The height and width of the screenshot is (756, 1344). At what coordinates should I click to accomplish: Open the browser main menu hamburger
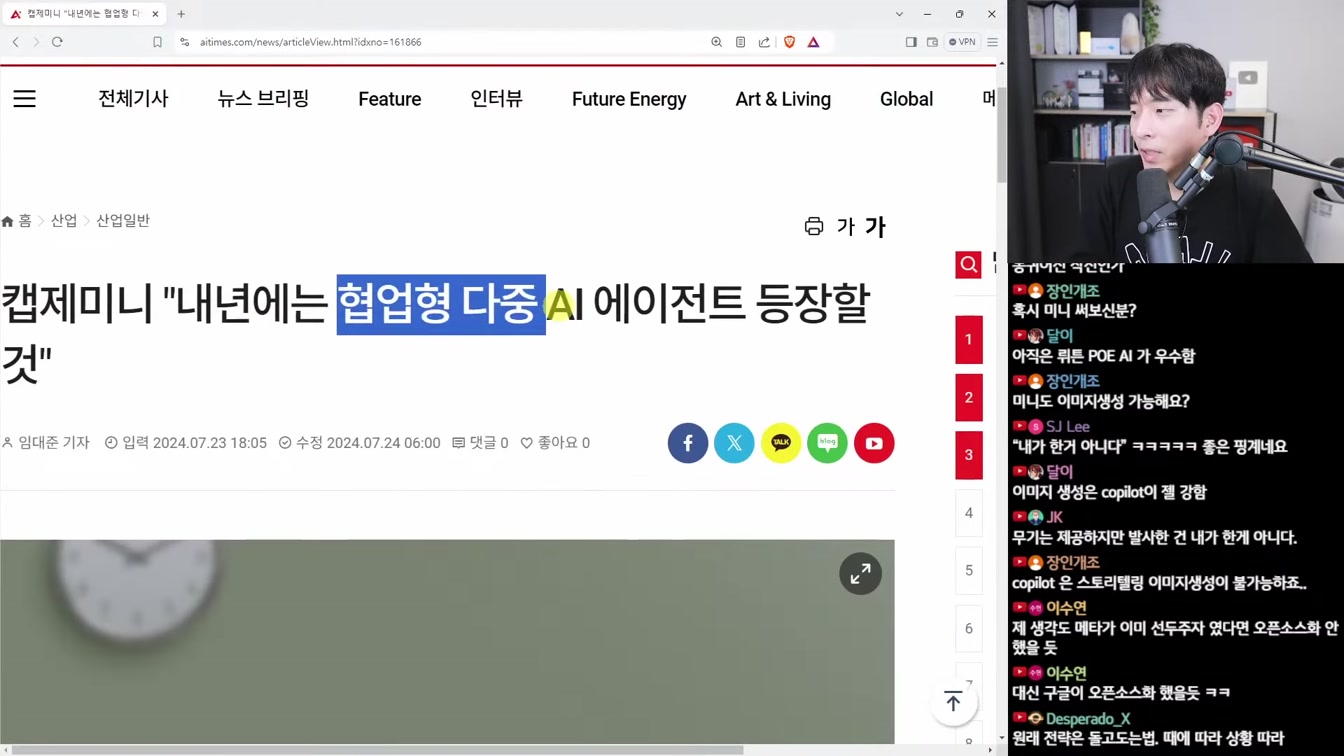[992, 42]
